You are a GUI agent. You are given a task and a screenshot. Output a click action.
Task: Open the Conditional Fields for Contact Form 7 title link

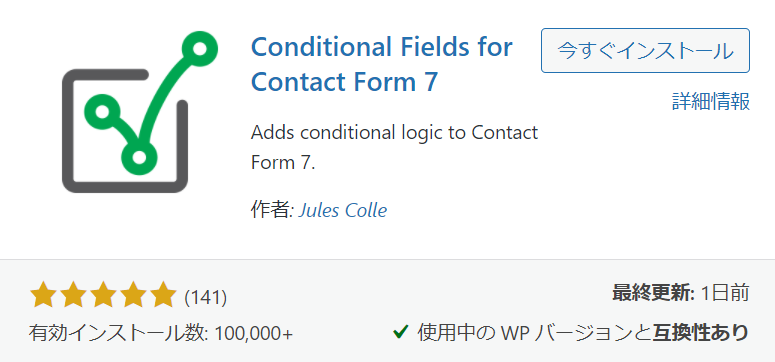382,65
